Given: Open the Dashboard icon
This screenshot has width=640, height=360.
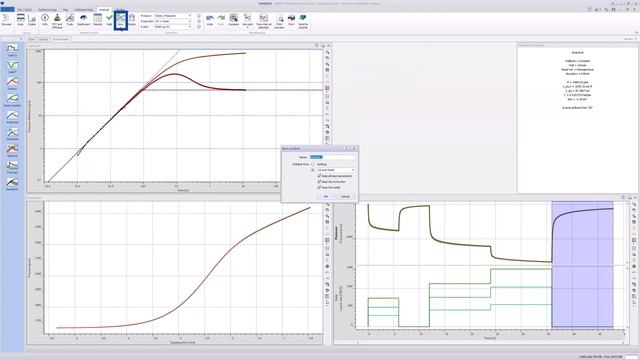Looking at the screenshot, I should coord(84,19).
